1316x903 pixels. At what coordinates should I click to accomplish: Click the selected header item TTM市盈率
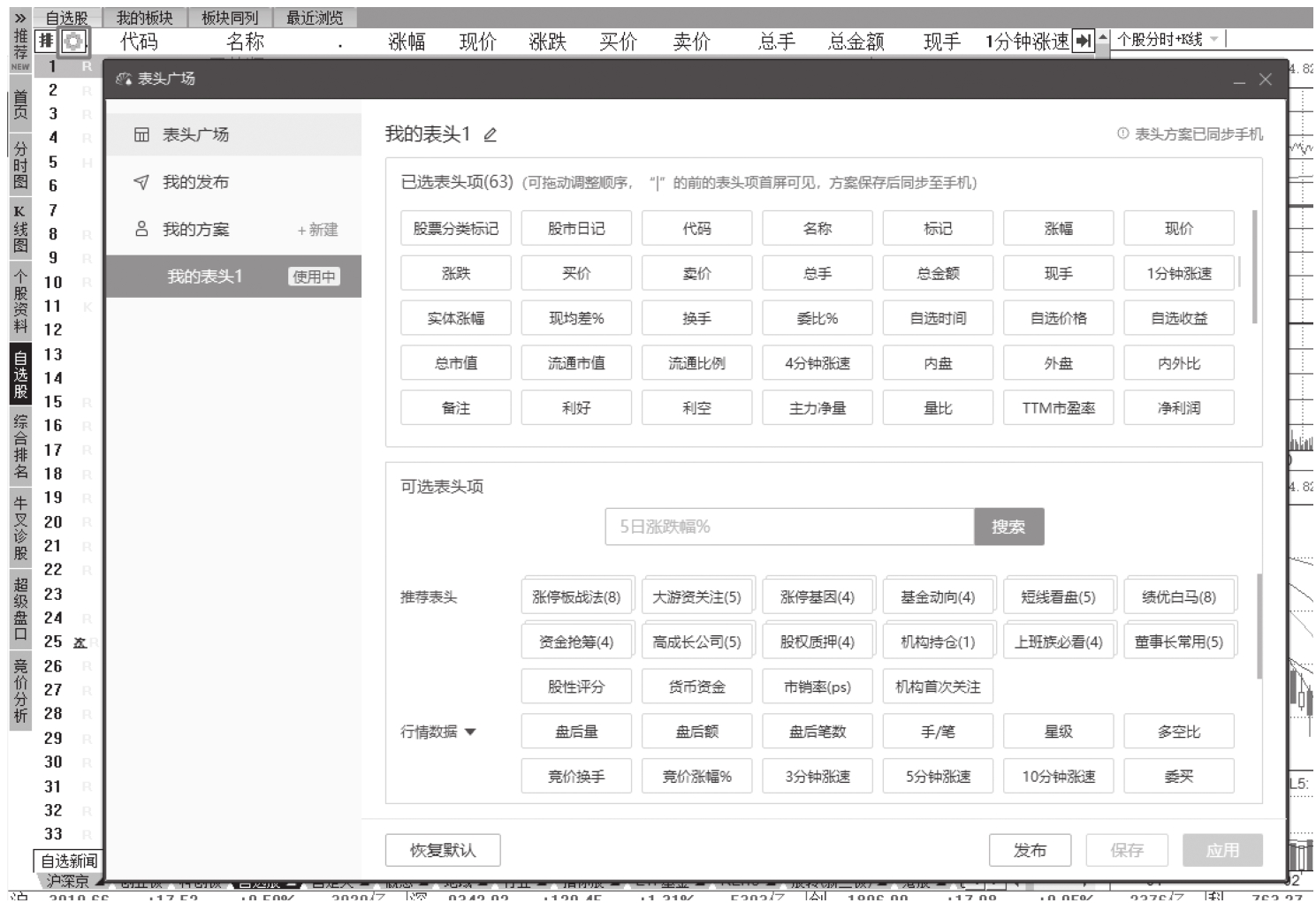1059,408
